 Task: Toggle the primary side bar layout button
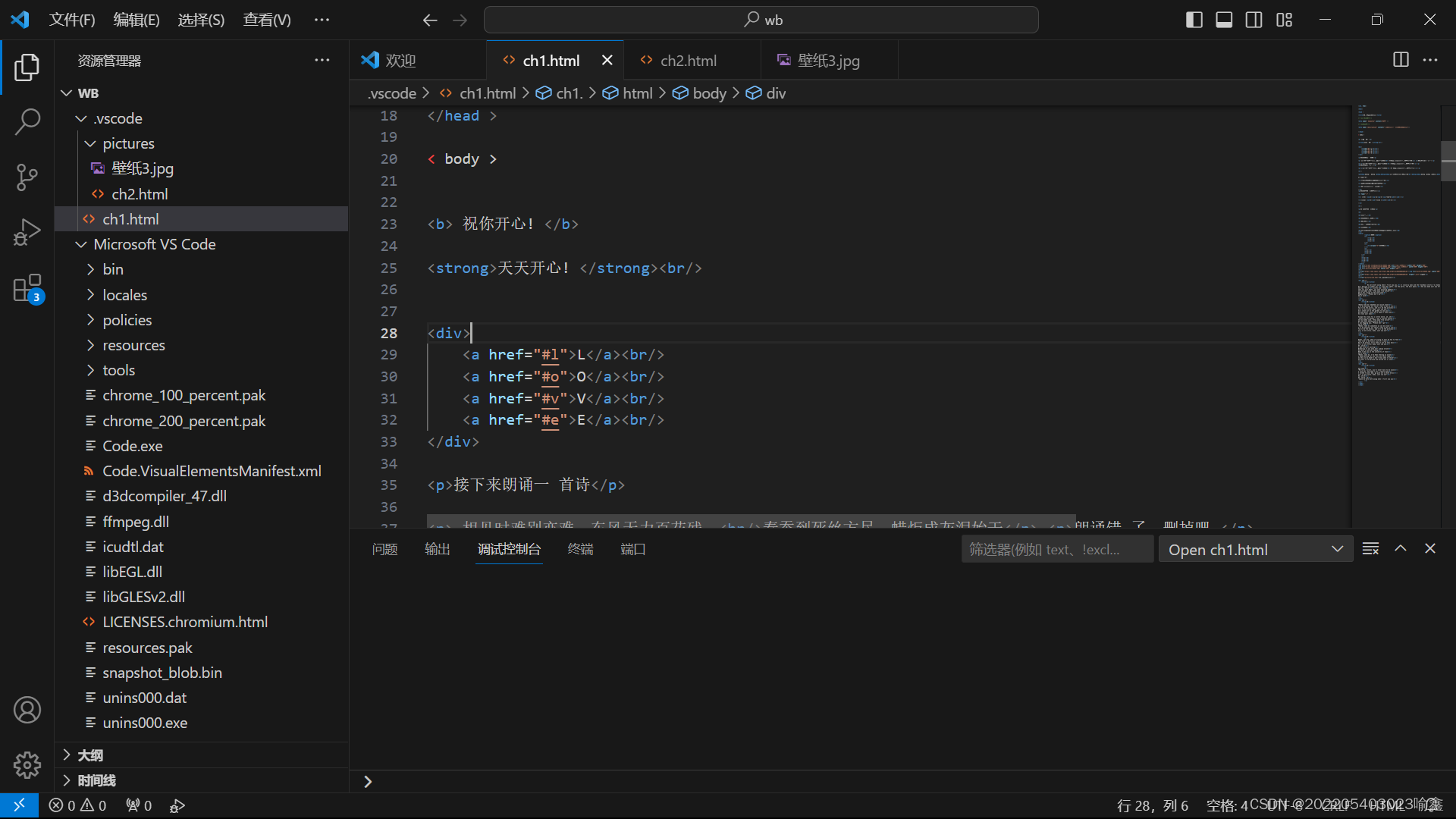(x=1194, y=20)
